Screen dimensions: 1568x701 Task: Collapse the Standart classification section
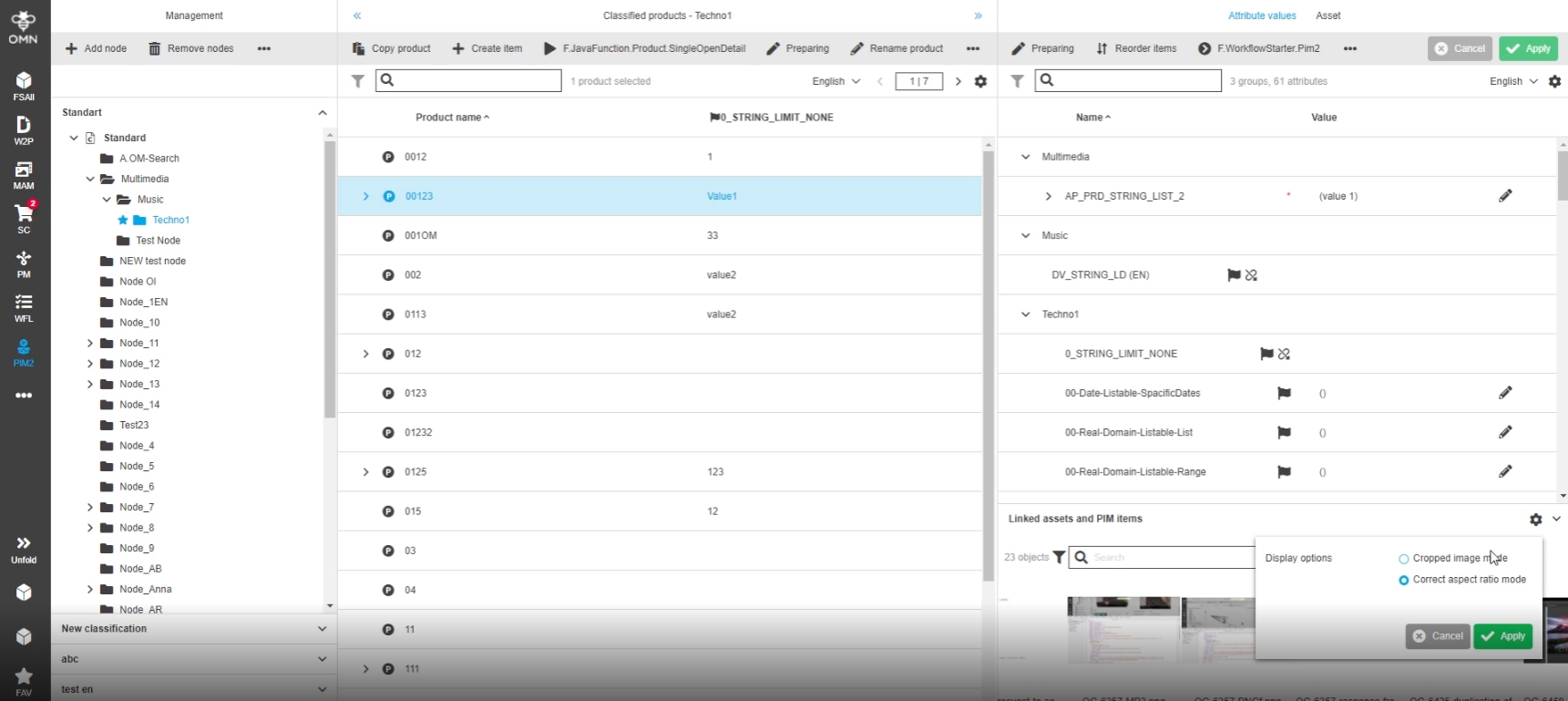323,112
